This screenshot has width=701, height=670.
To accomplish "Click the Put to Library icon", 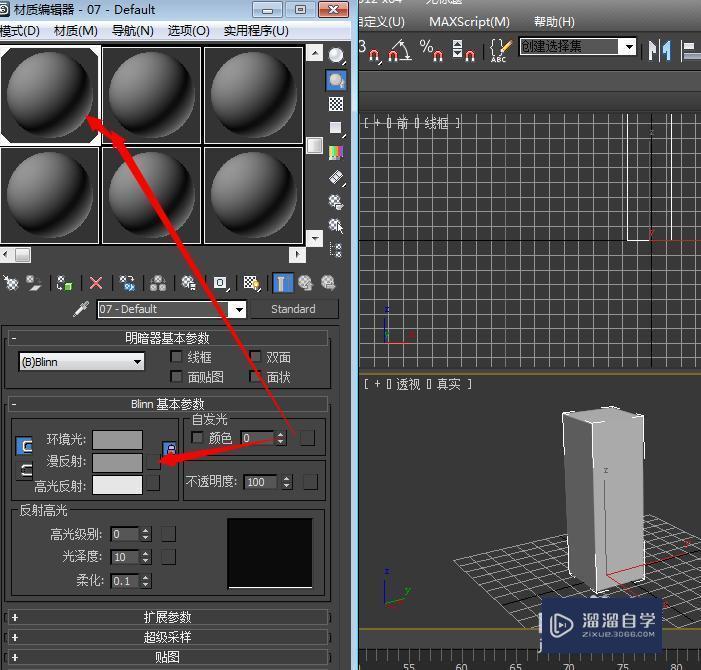I will (x=189, y=283).
